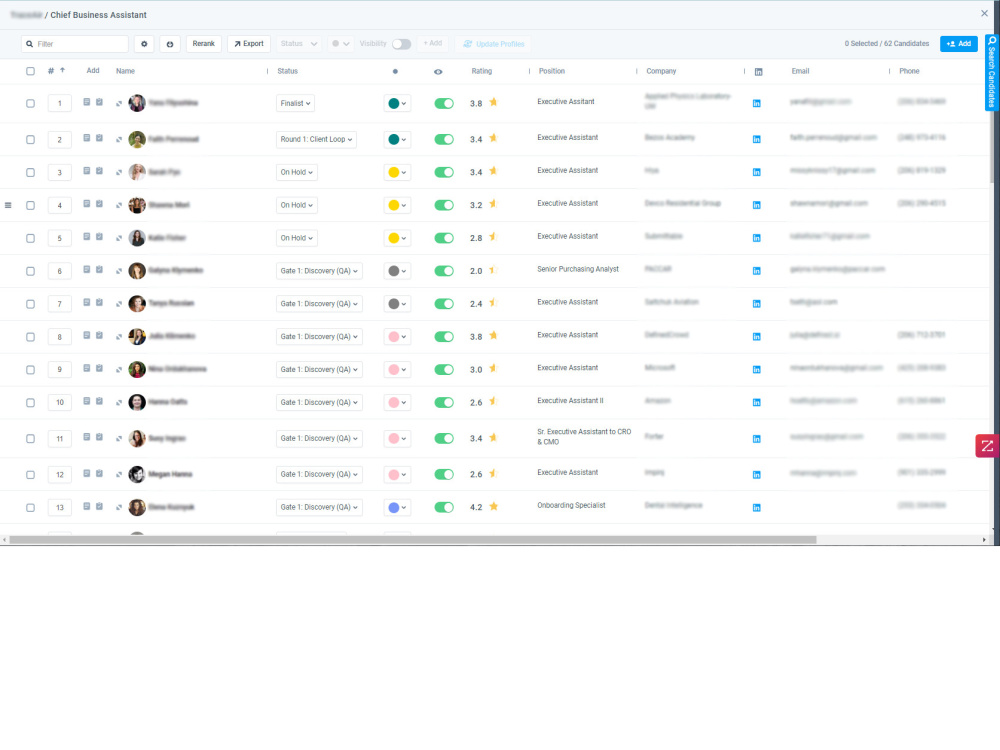Open the teal color swatch in row 1
The width and height of the screenshot is (1000, 750).
click(397, 103)
